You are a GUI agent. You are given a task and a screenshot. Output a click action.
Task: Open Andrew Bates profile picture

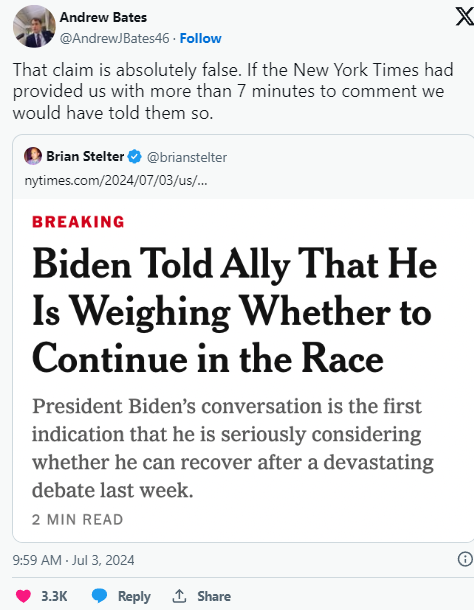click(34, 26)
